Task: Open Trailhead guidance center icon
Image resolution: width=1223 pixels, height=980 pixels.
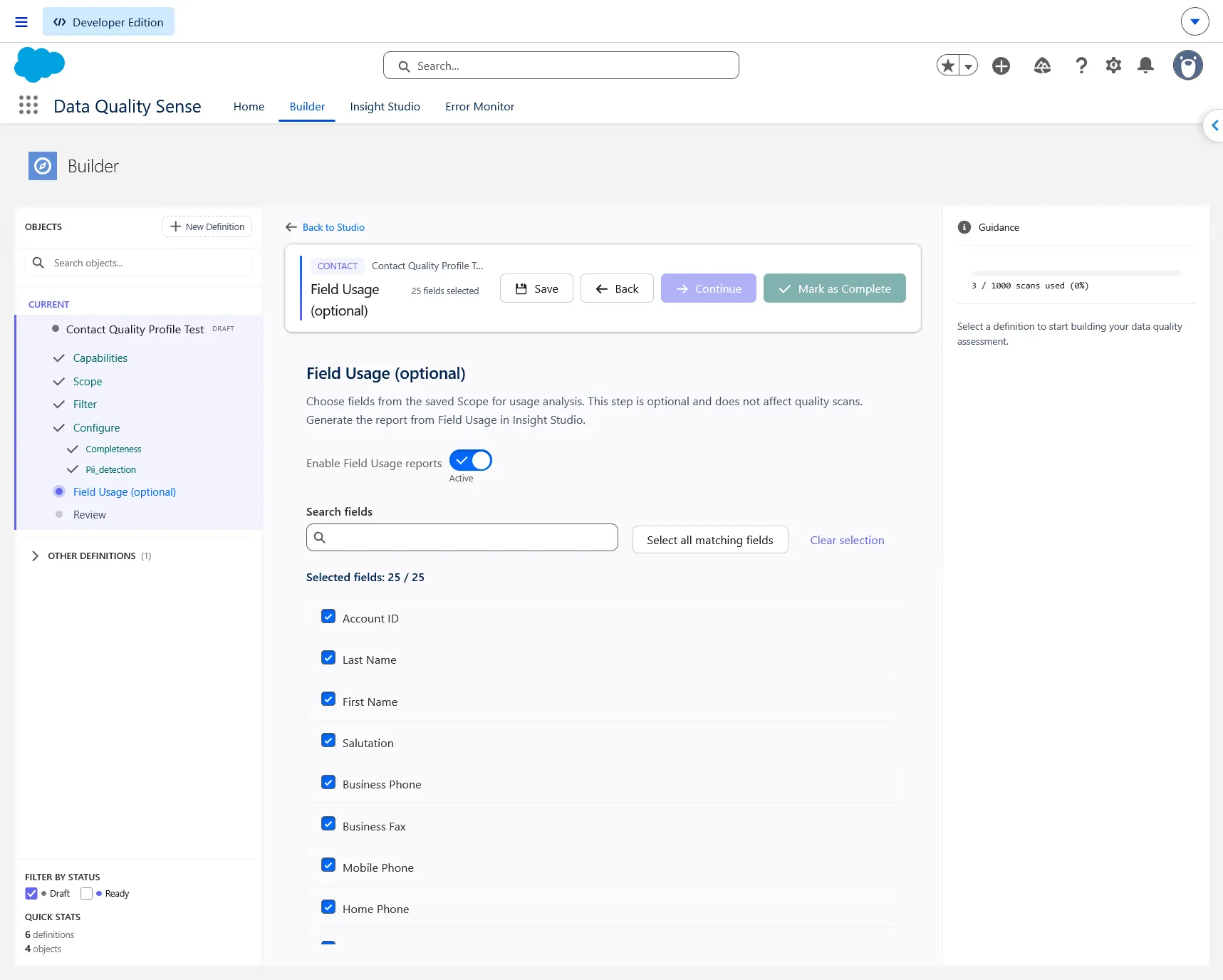Action: (x=1042, y=66)
